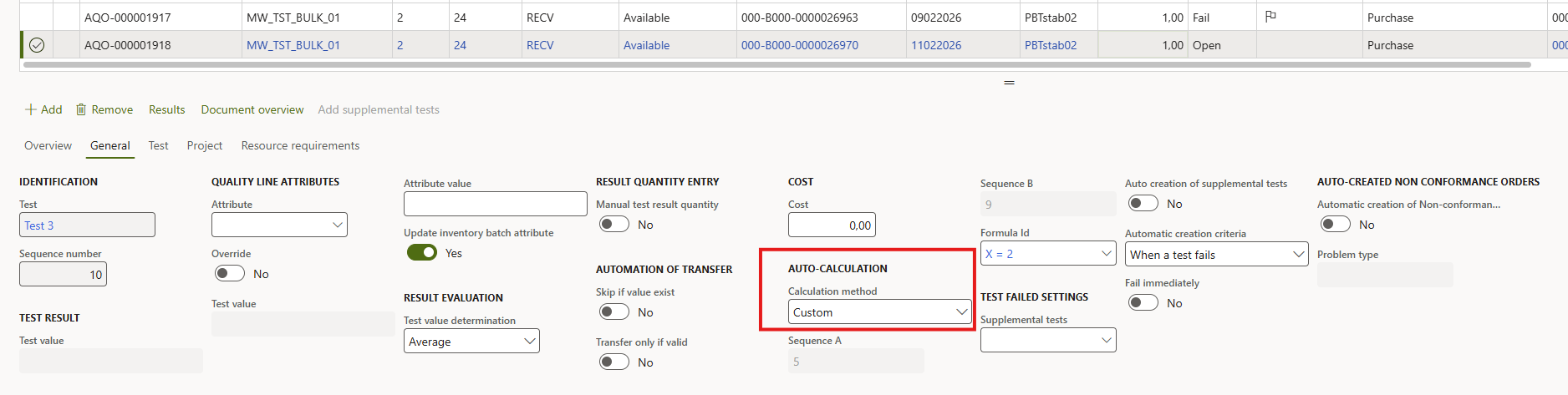Toggle Update inventory batch attribute off
Image resolution: width=1568 pixels, height=395 pixels.
pyautogui.click(x=422, y=253)
